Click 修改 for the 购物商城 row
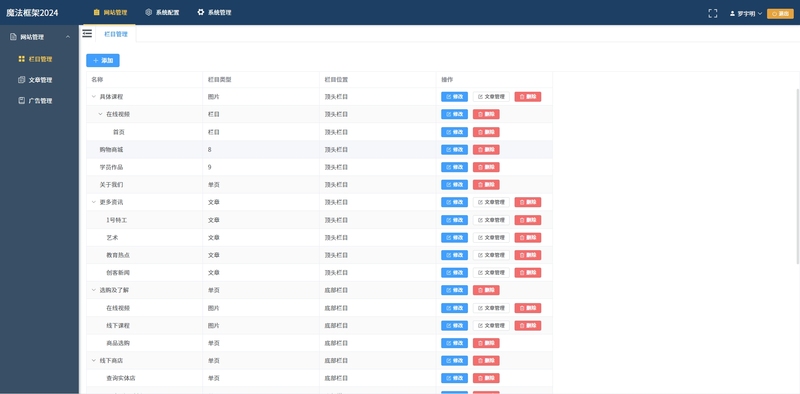 [x=454, y=150]
